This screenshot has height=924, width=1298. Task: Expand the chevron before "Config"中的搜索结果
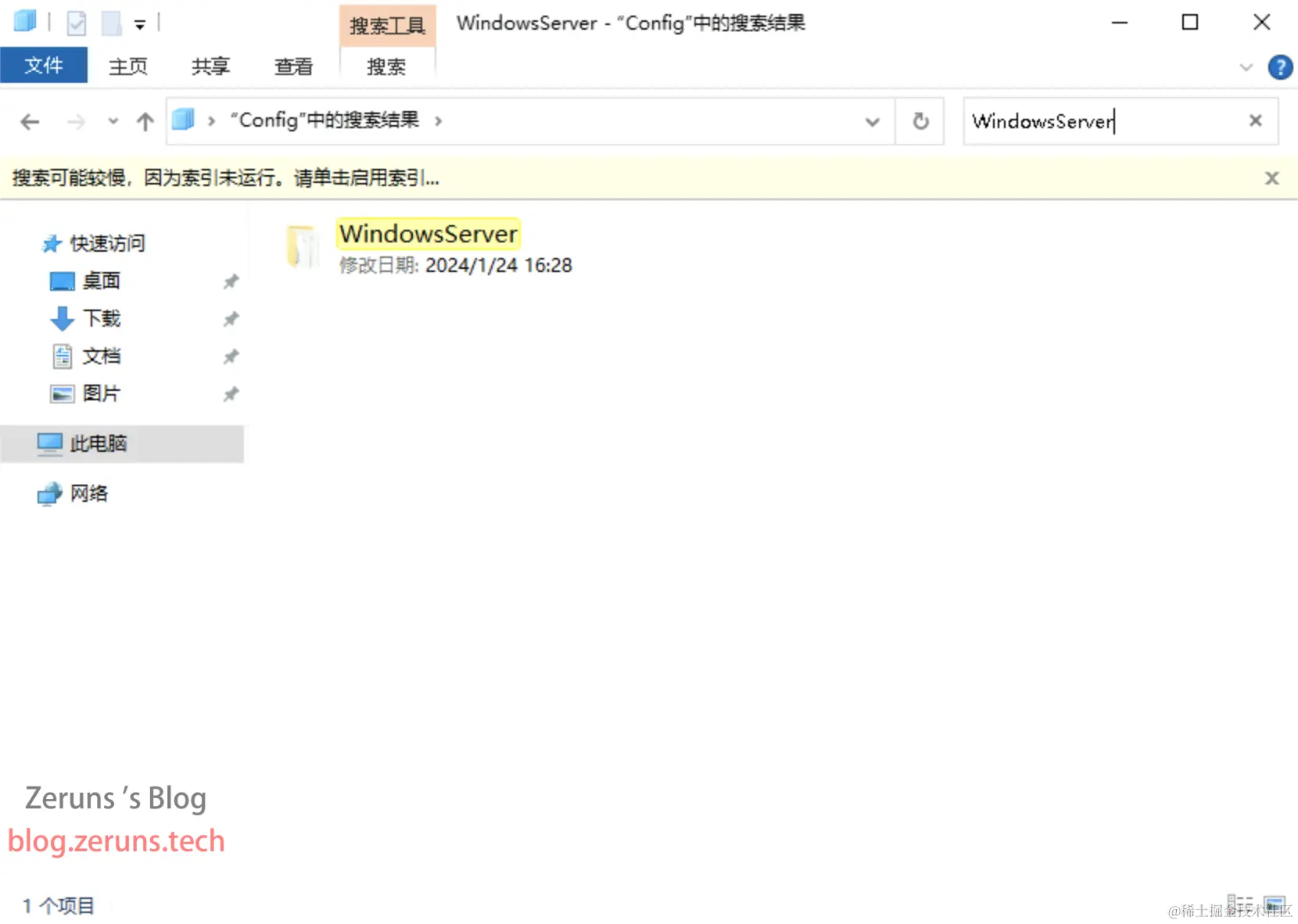coord(211,121)
